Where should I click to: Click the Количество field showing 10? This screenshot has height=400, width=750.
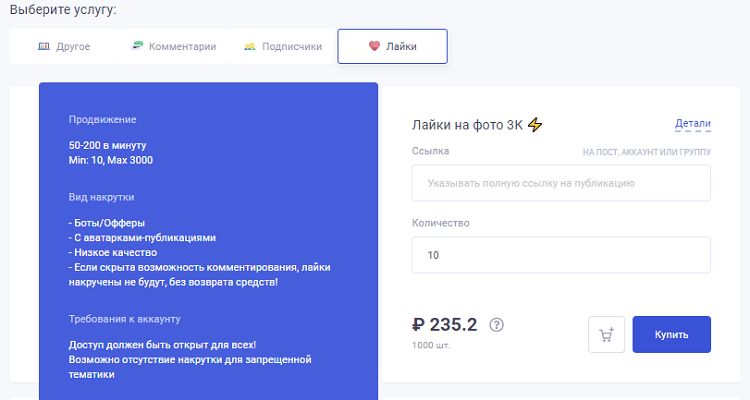click(561, 255)
